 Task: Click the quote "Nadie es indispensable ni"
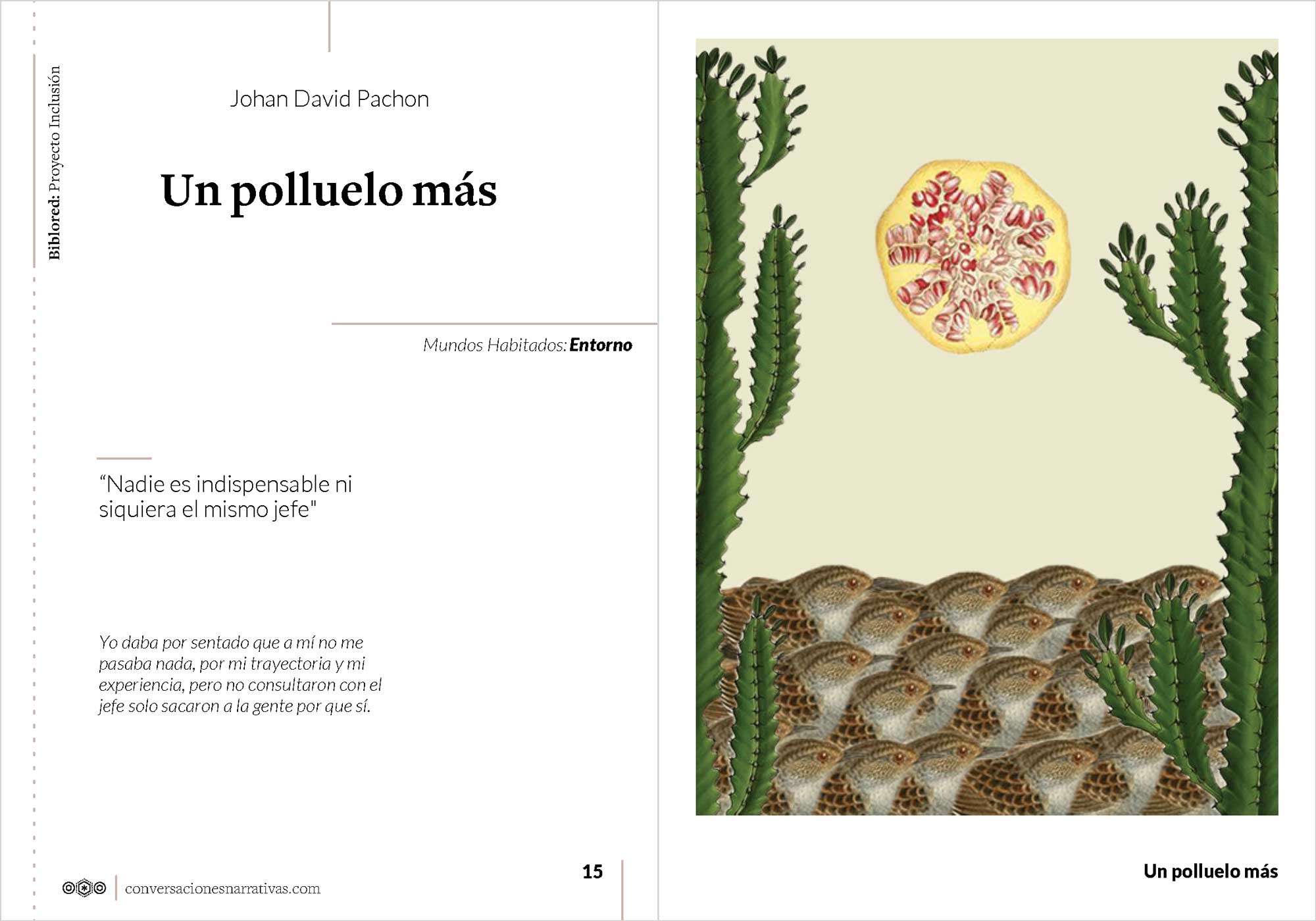(x=226, y=484)
